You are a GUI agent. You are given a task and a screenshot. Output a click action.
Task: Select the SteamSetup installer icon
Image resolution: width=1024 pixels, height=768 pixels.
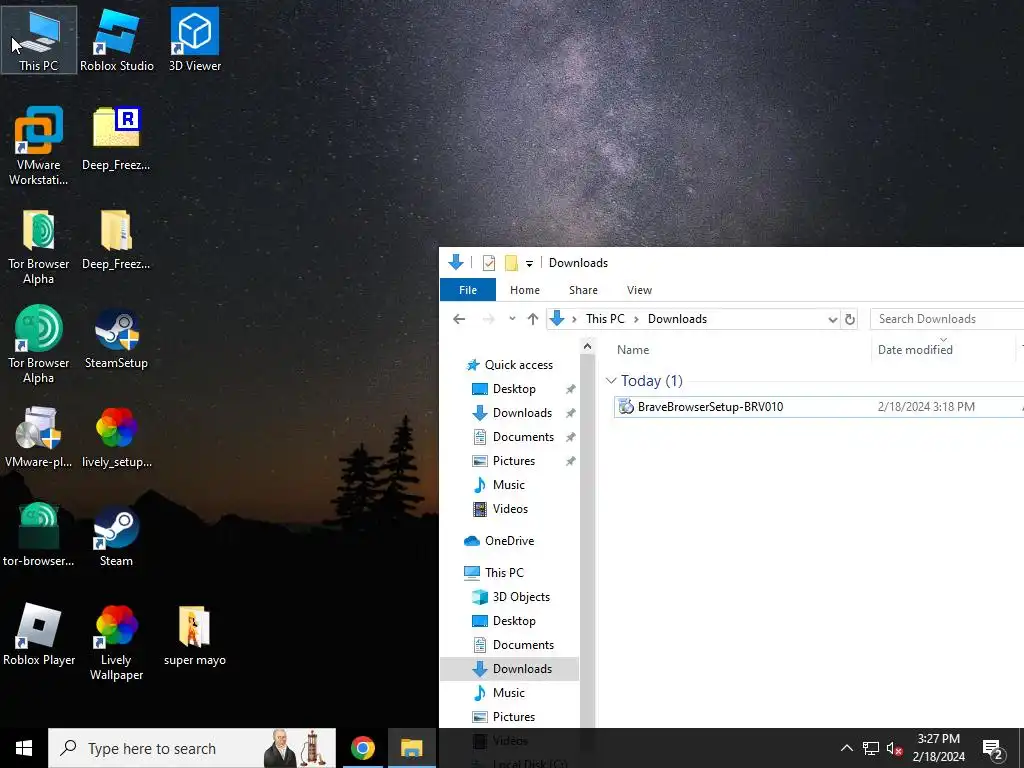coord(116,338)
